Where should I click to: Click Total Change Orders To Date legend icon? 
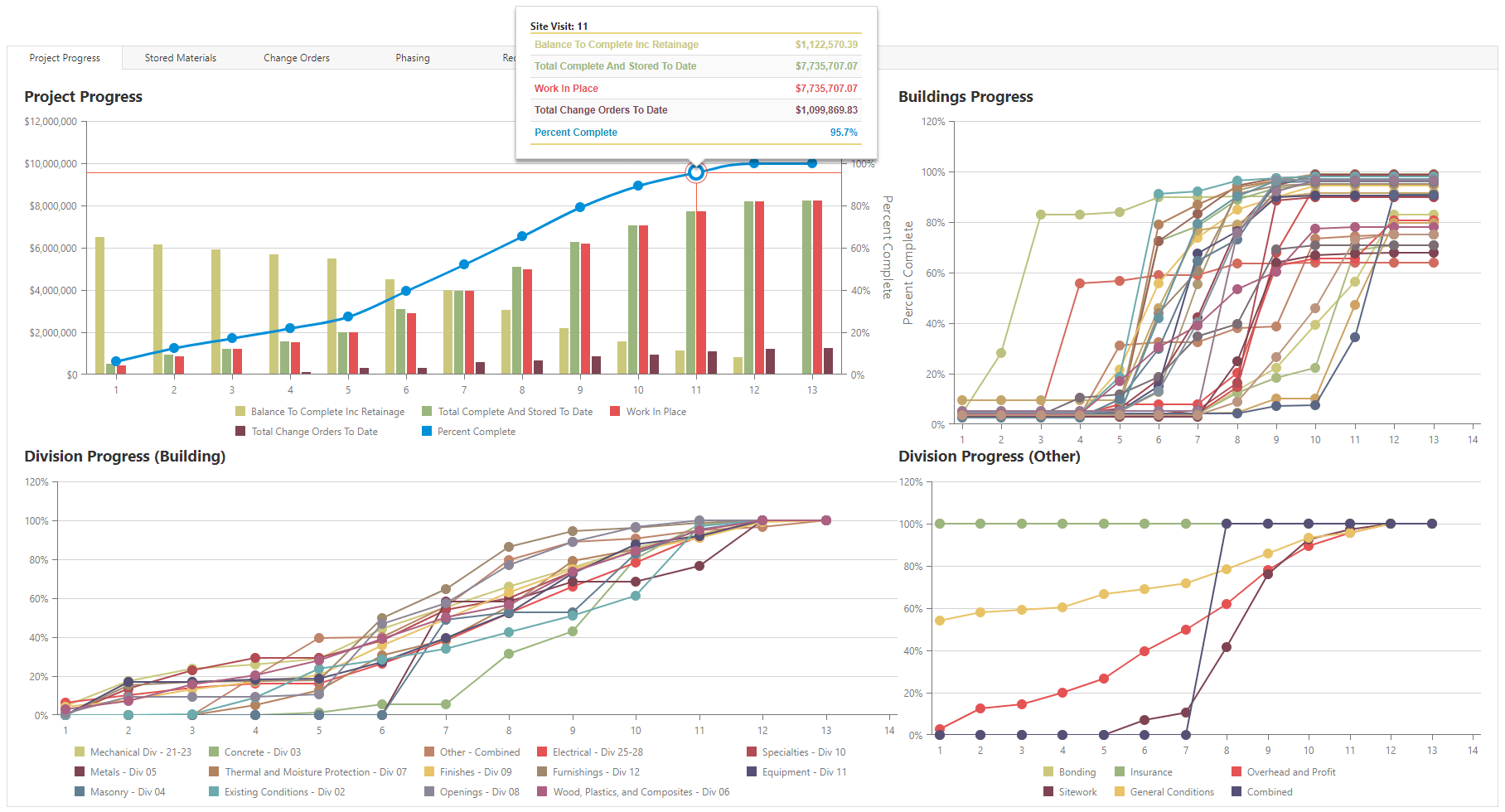[x=240, y=432]
